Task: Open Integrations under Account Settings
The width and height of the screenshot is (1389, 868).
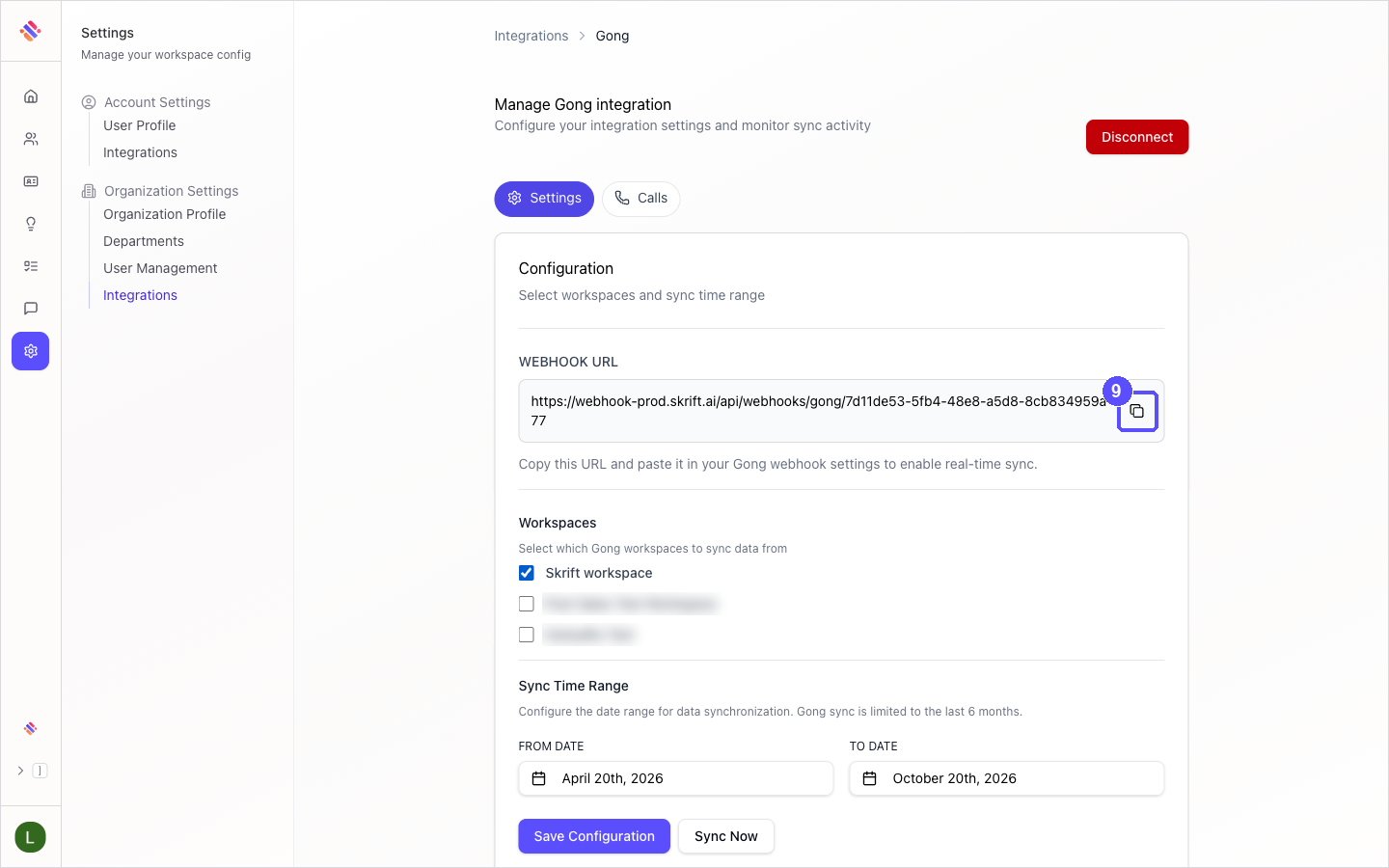Action: coord(140,152)
